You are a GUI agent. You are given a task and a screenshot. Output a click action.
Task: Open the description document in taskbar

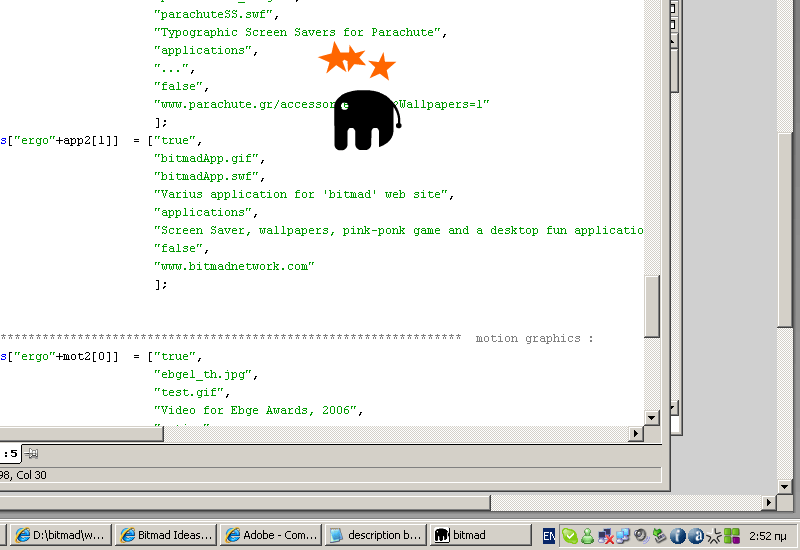[376, 535]
